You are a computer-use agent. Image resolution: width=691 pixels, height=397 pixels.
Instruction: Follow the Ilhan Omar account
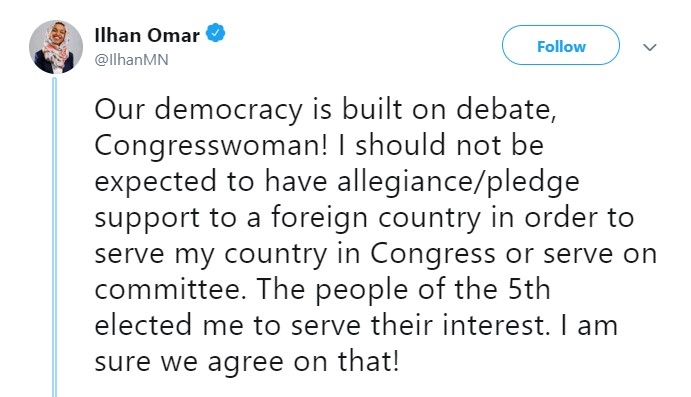tap(561, 45)
